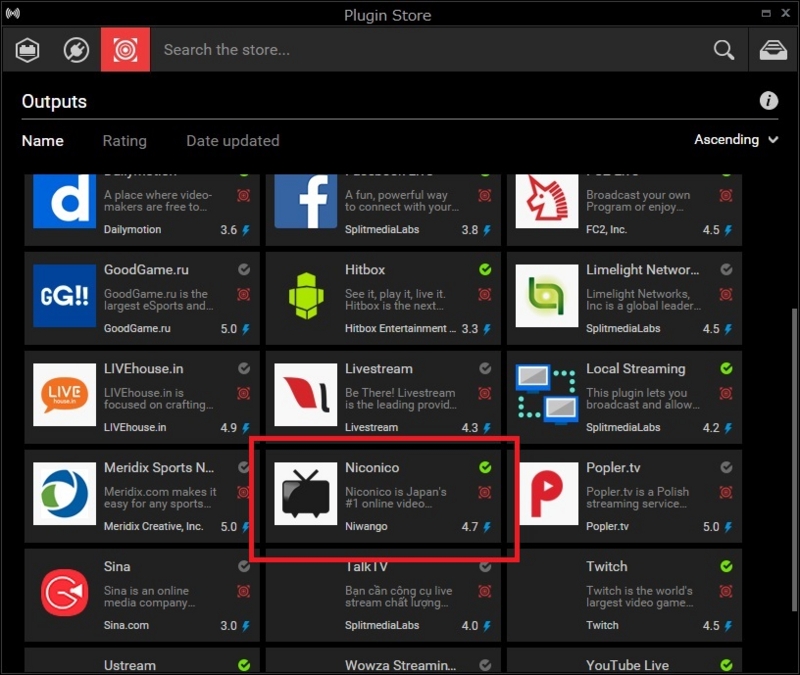800x675 pixels.
Task: Toggle the gray checkmark on Popler.tv
Action: pos(727,467)
